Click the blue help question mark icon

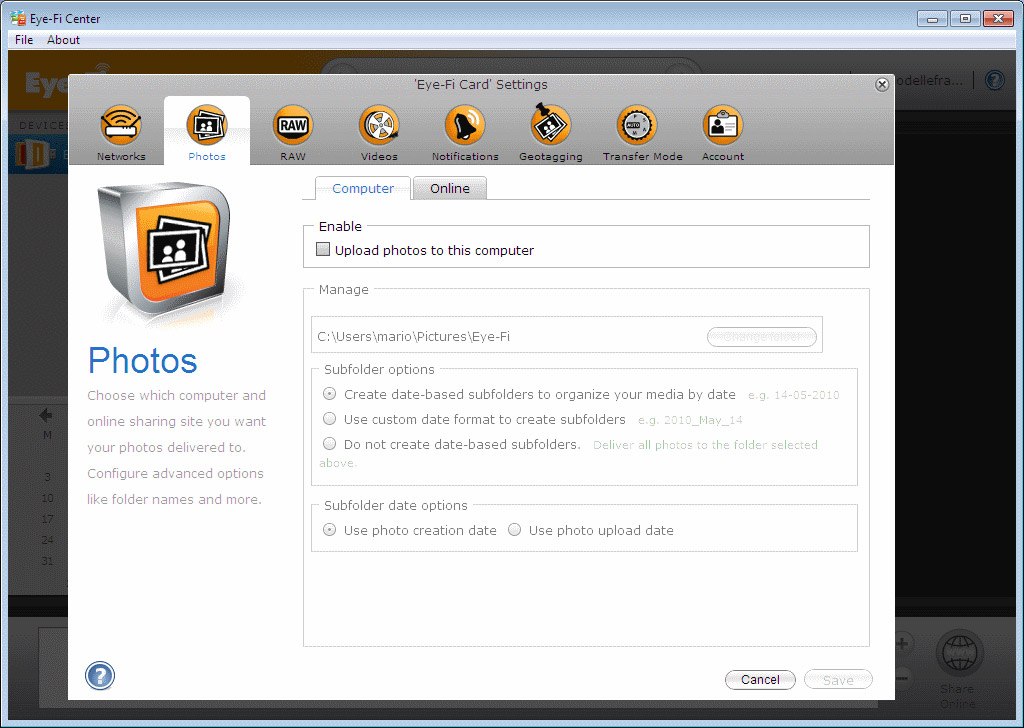click(x=100, y=676)
